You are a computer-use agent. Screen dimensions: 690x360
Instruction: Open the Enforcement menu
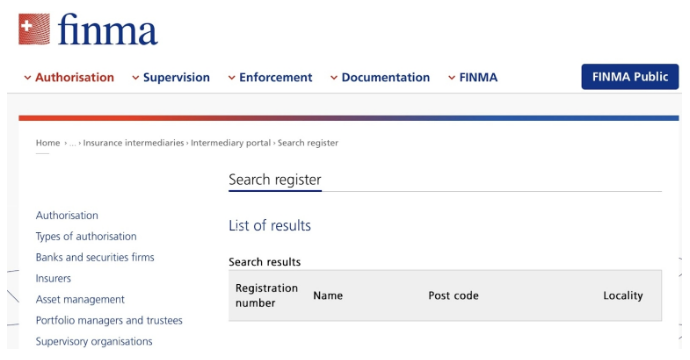(x=275, y=77)
